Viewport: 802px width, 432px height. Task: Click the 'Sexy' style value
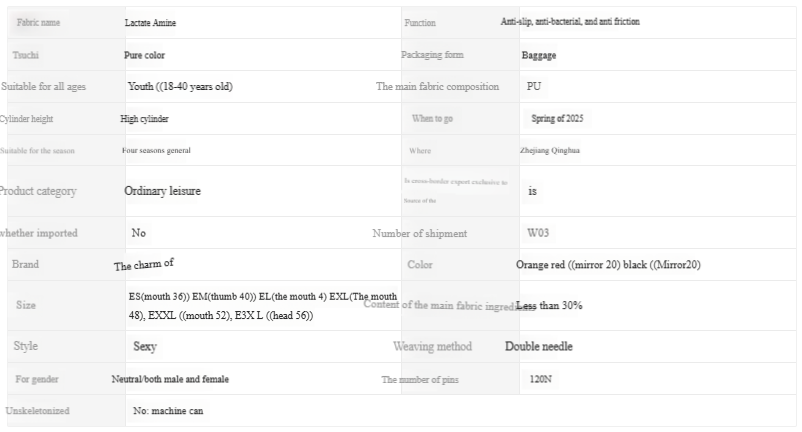tap(145, 347)
